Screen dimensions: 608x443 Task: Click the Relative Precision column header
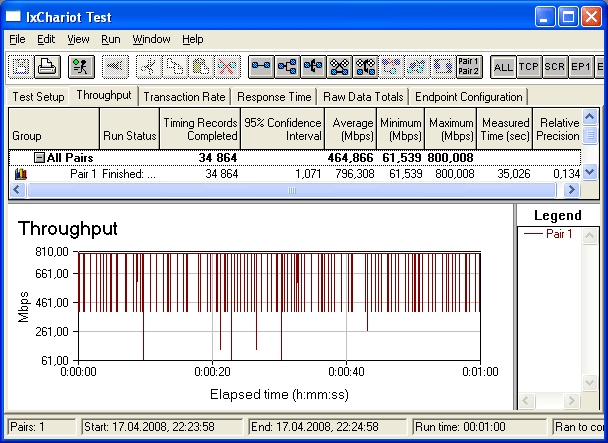[x=558, y=129]
